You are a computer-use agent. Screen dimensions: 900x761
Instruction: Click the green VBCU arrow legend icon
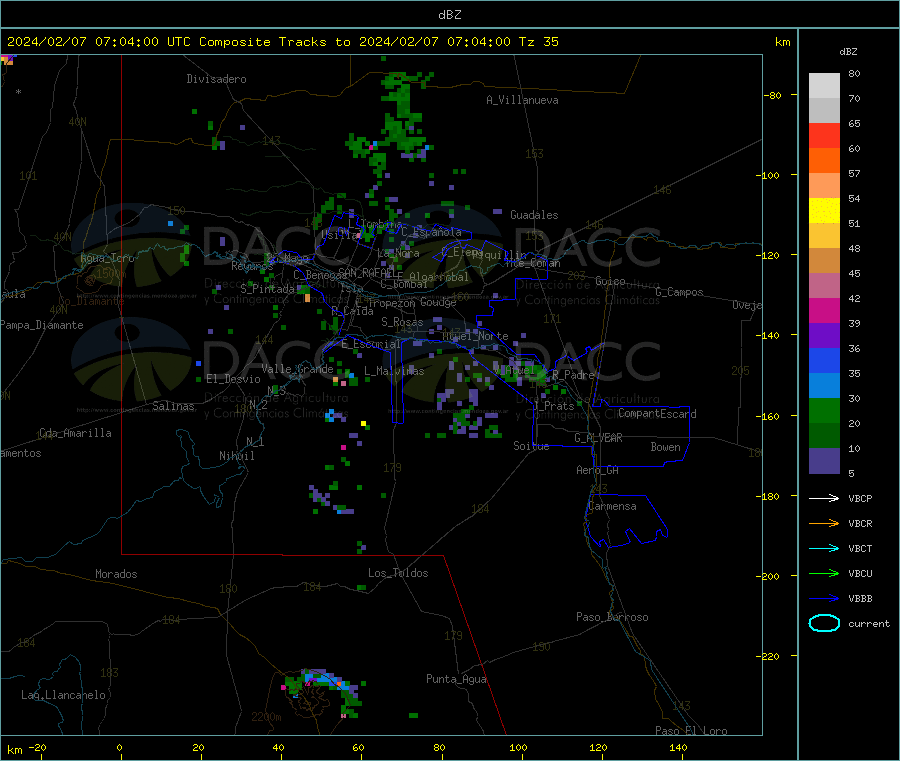(x=824, y=573)
